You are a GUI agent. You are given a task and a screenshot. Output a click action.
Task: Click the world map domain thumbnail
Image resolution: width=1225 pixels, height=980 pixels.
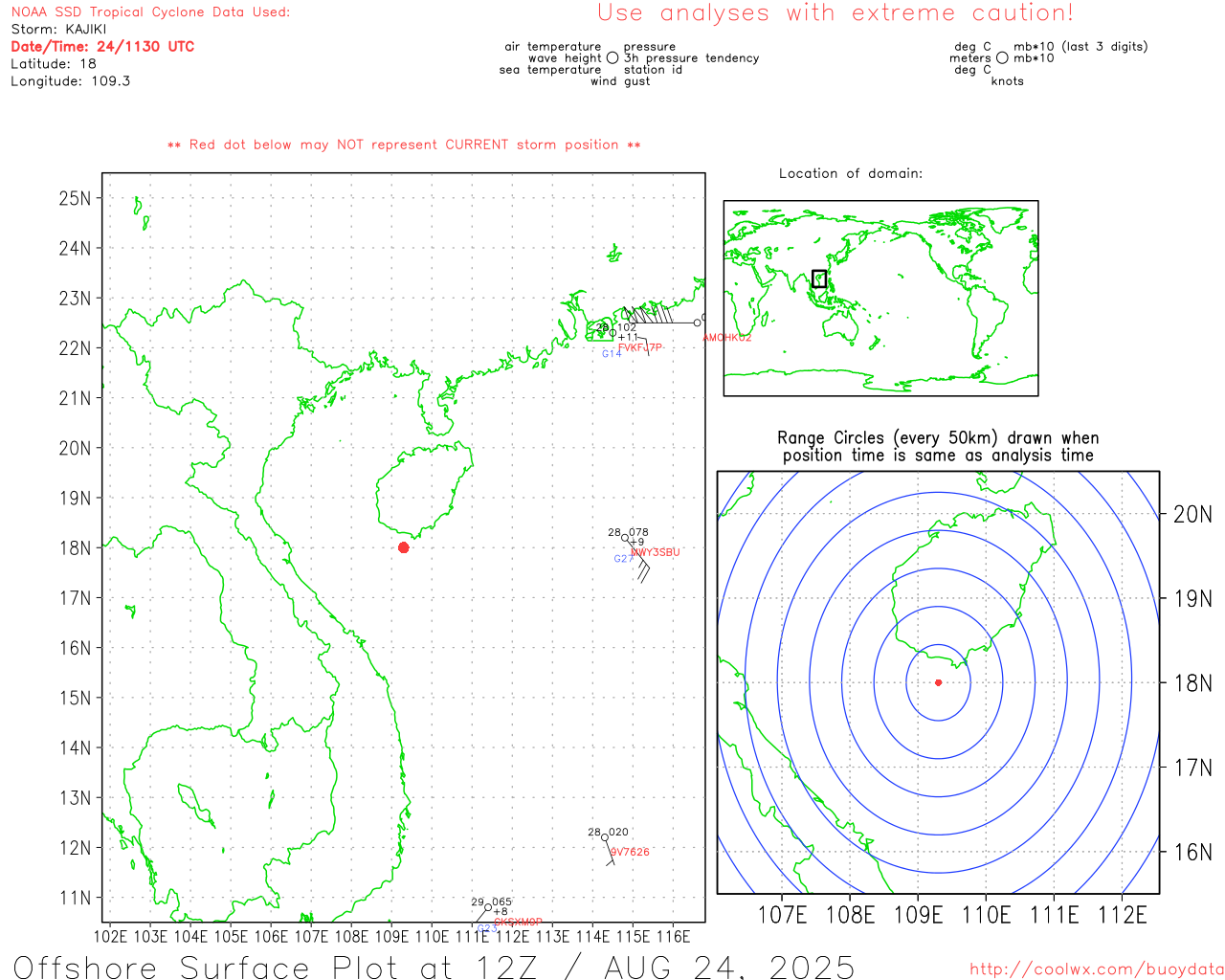pos(880,298)
